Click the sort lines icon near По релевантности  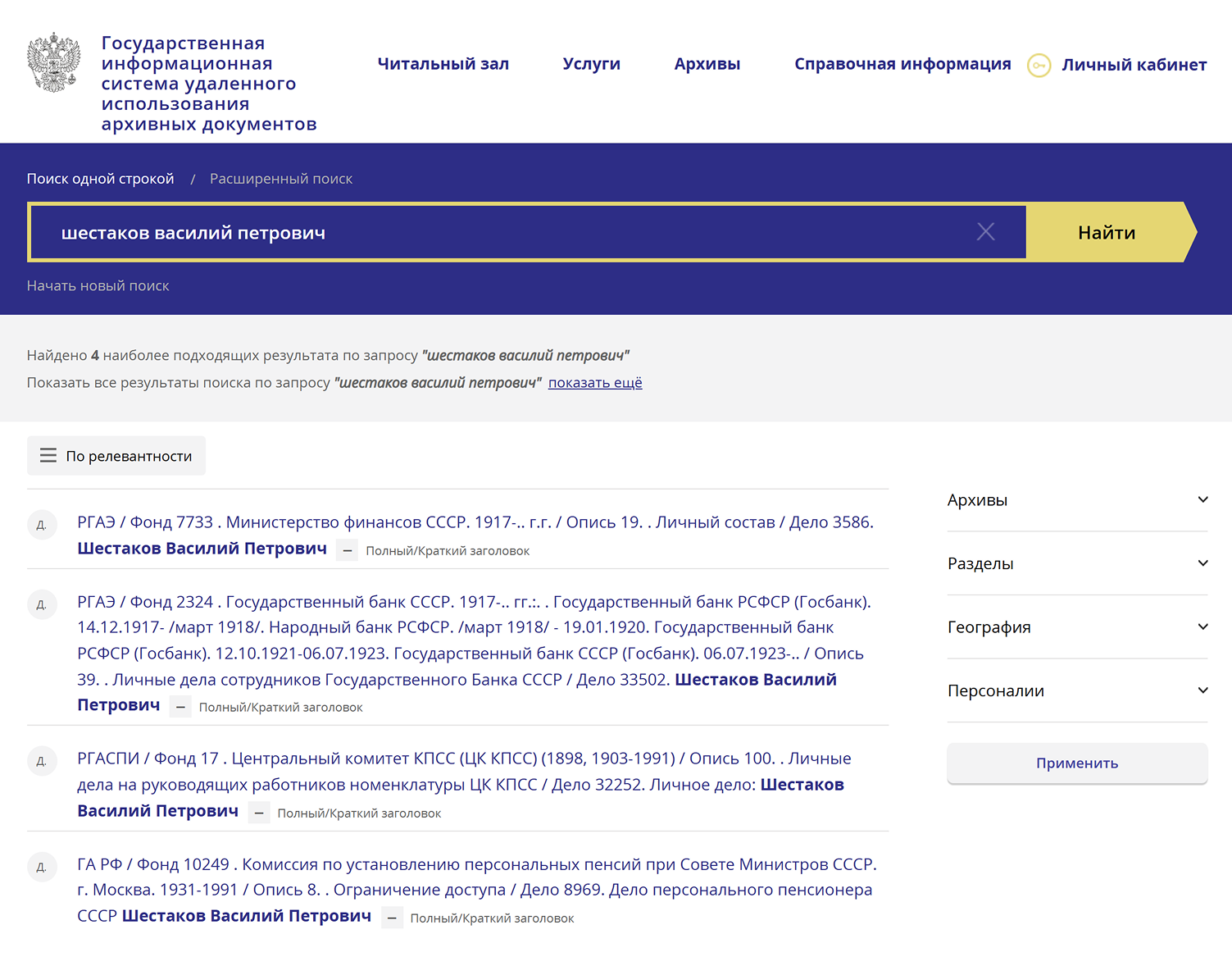point(48,455)
